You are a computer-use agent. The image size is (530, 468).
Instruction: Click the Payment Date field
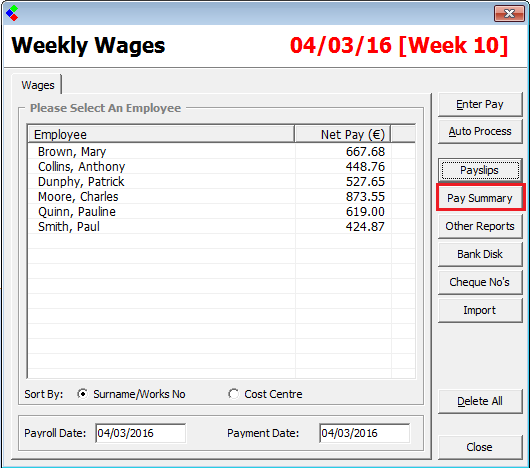pyautogui.click(x=364, y=433)
